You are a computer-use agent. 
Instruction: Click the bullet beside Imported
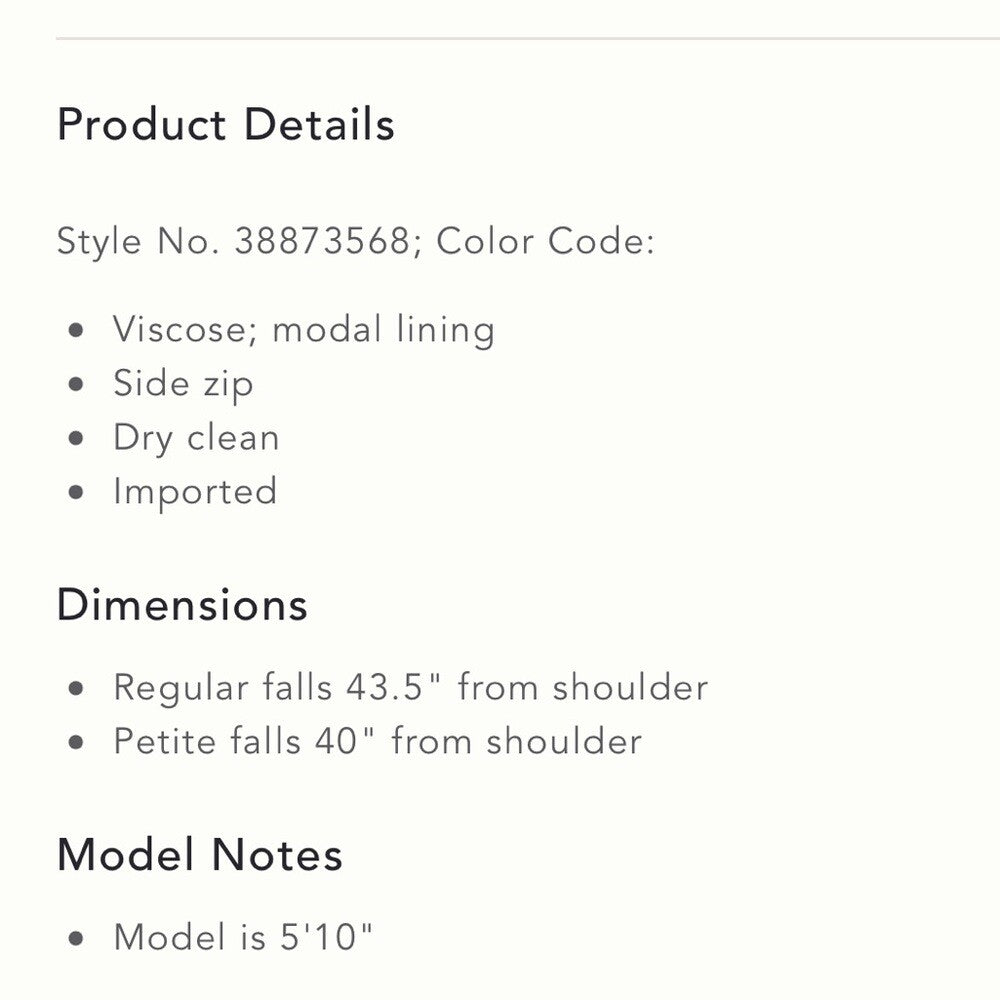(x=76, y=493)
